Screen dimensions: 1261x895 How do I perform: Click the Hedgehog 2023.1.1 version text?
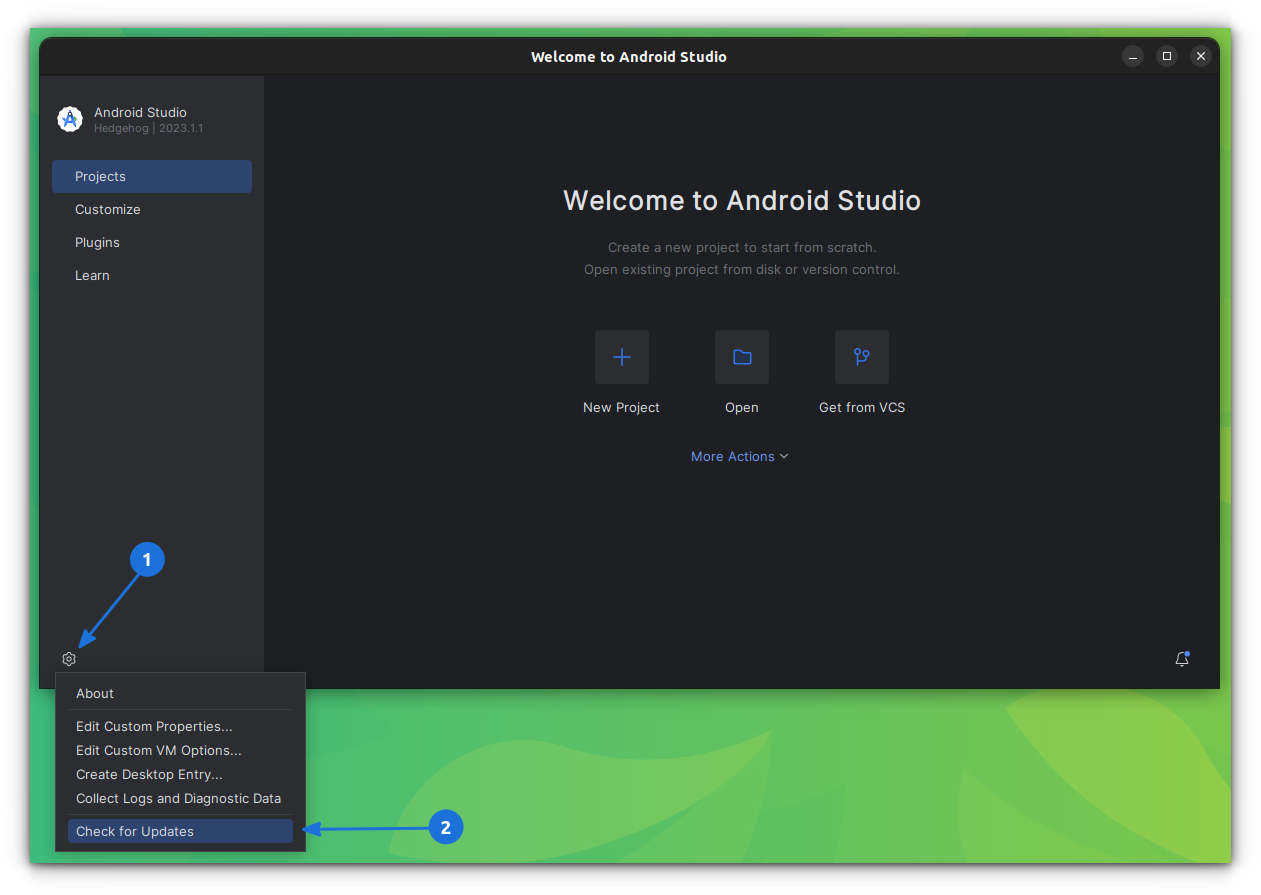(x=148, y=128)
